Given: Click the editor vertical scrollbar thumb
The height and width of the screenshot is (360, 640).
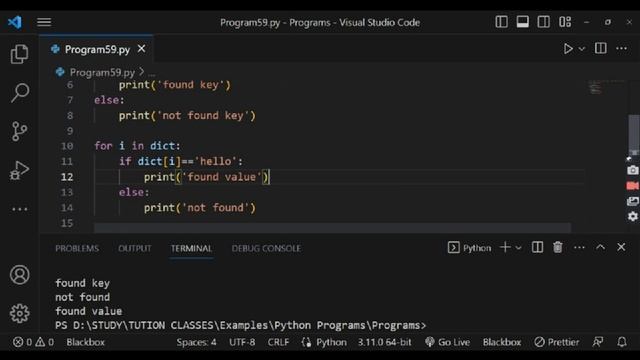Looking at the screenshot, I should pyautogui.click(x=633, y=134).
